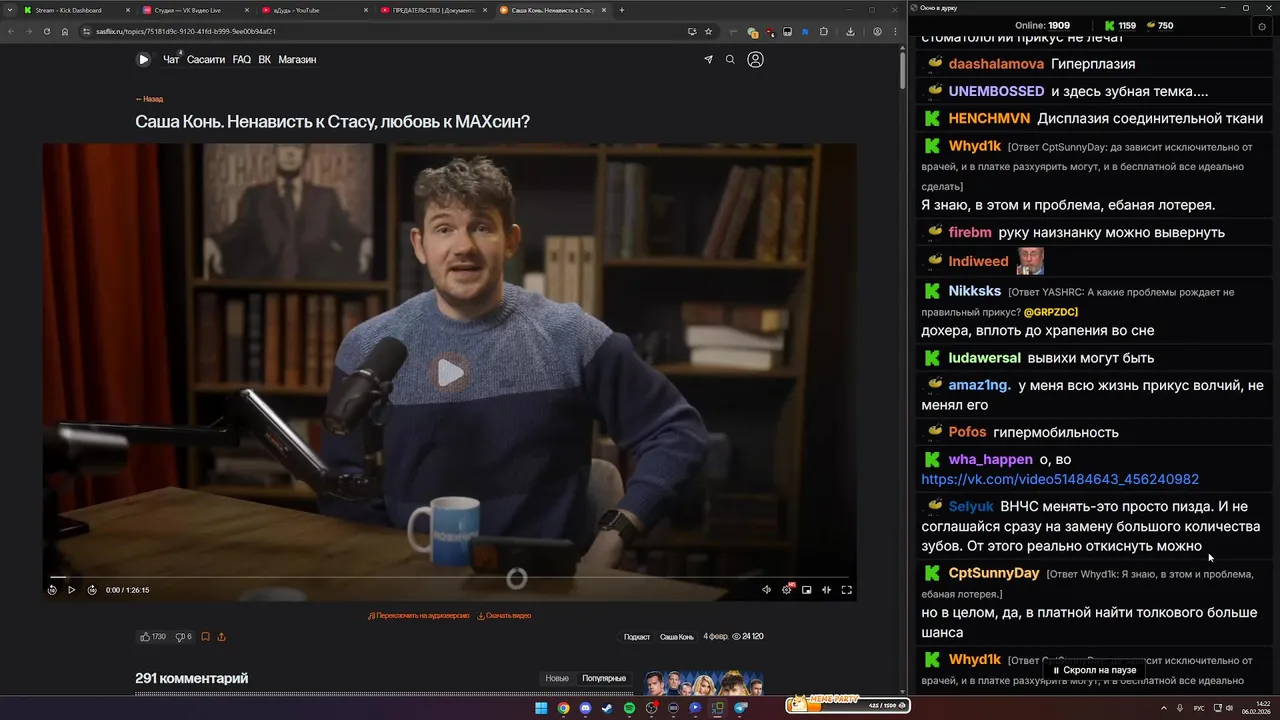This screenshot has width=1280, height=720.
Task: Open Steam from taskbar
Action: 607,708
